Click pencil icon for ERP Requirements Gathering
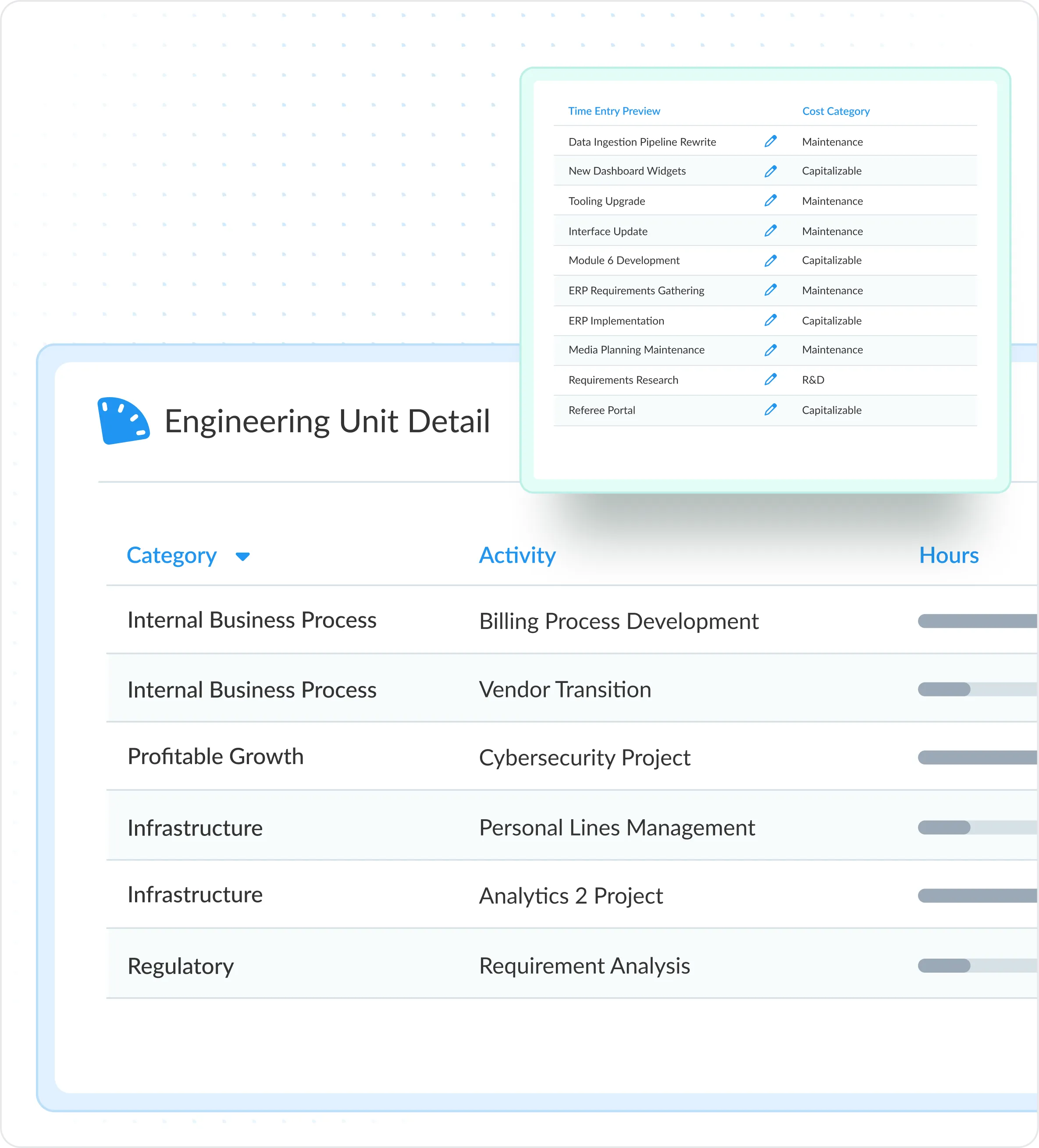 pos(770,290)
